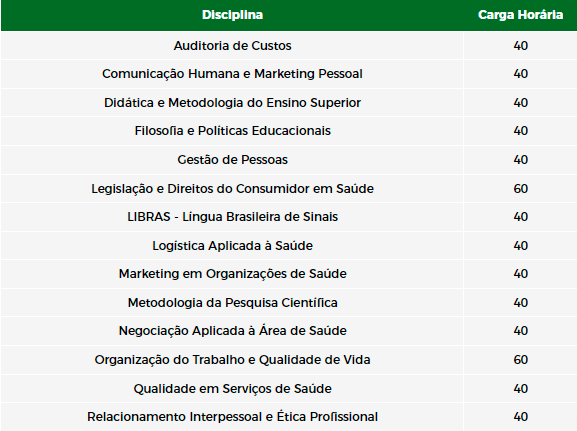Viewport: 577px width, 431px height.
Task: Click Didática e Metodologia do Ensino Superior
Action: [x=232, y=103]
